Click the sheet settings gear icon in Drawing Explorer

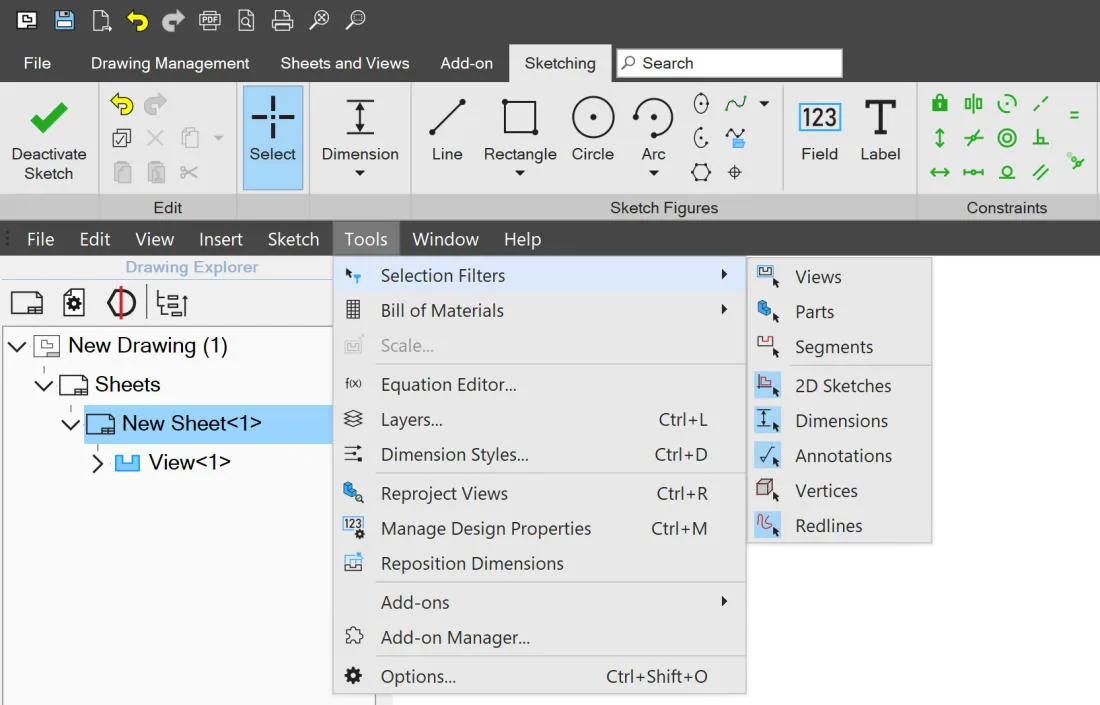point(74,303)
